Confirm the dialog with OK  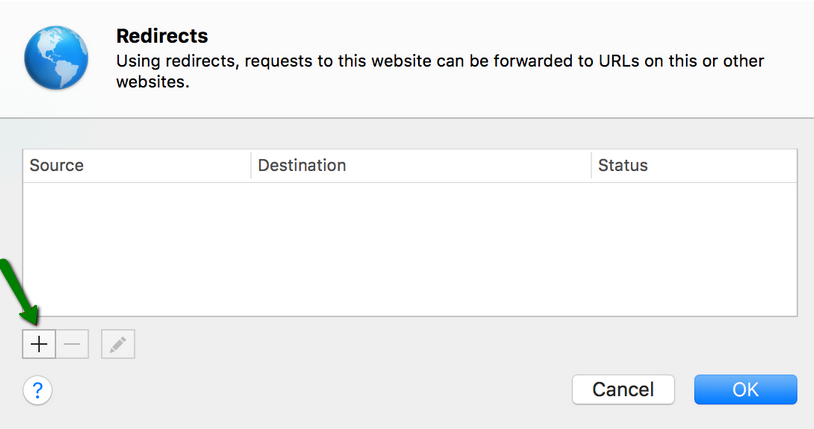745,390
